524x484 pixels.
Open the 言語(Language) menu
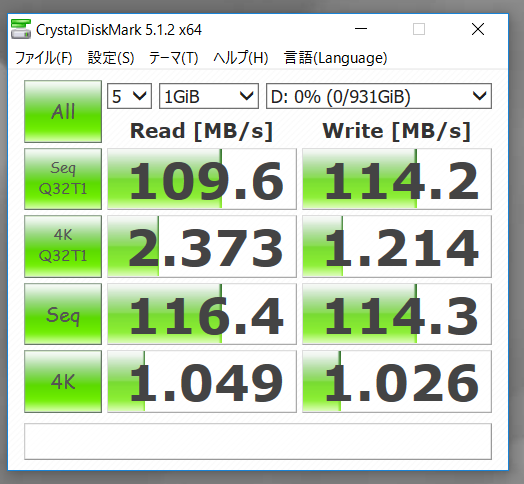click(336, 58)
